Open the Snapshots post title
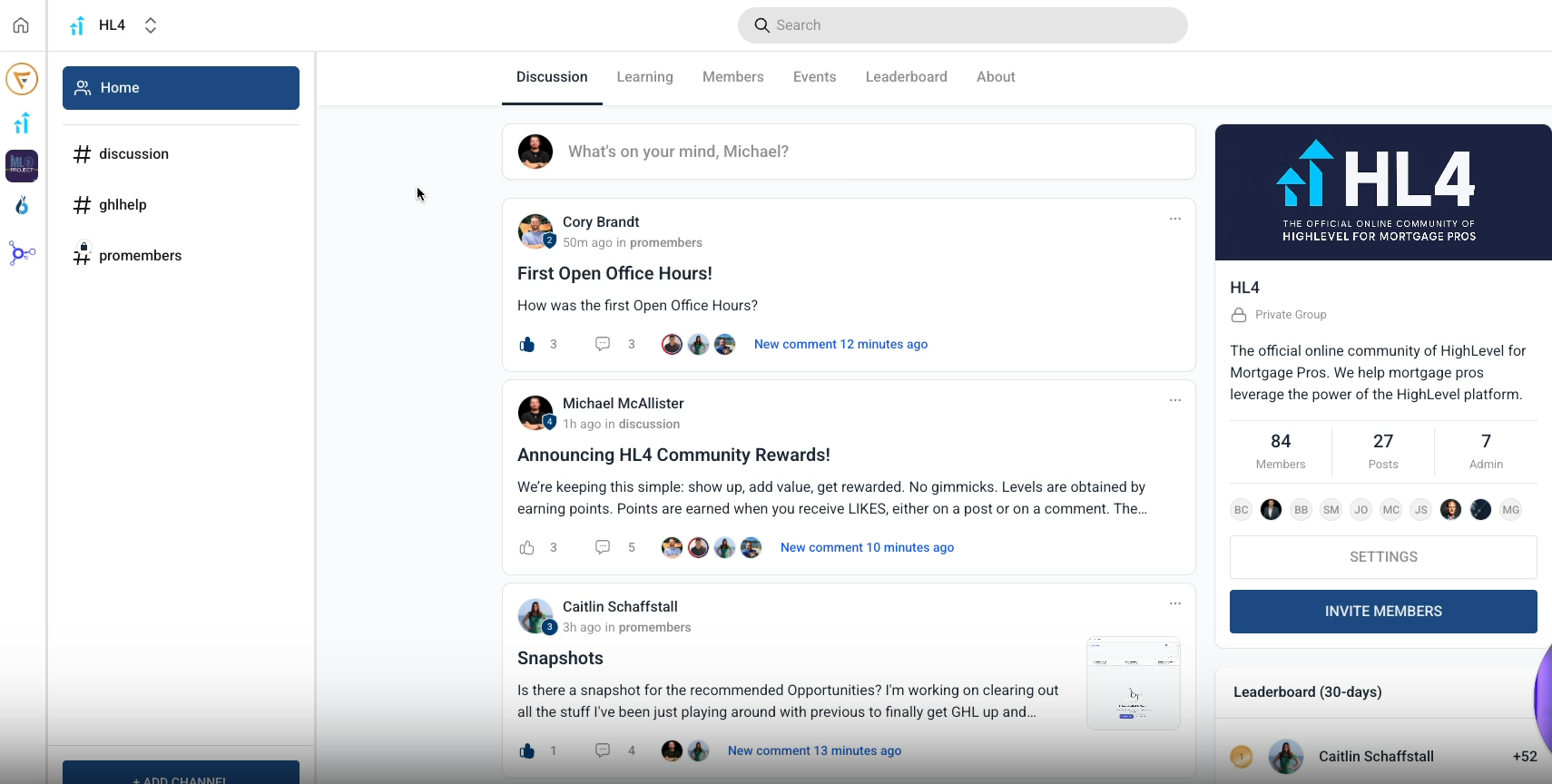Image resolution: width=1552 pixels, height=784 pixels. (560, 659)
